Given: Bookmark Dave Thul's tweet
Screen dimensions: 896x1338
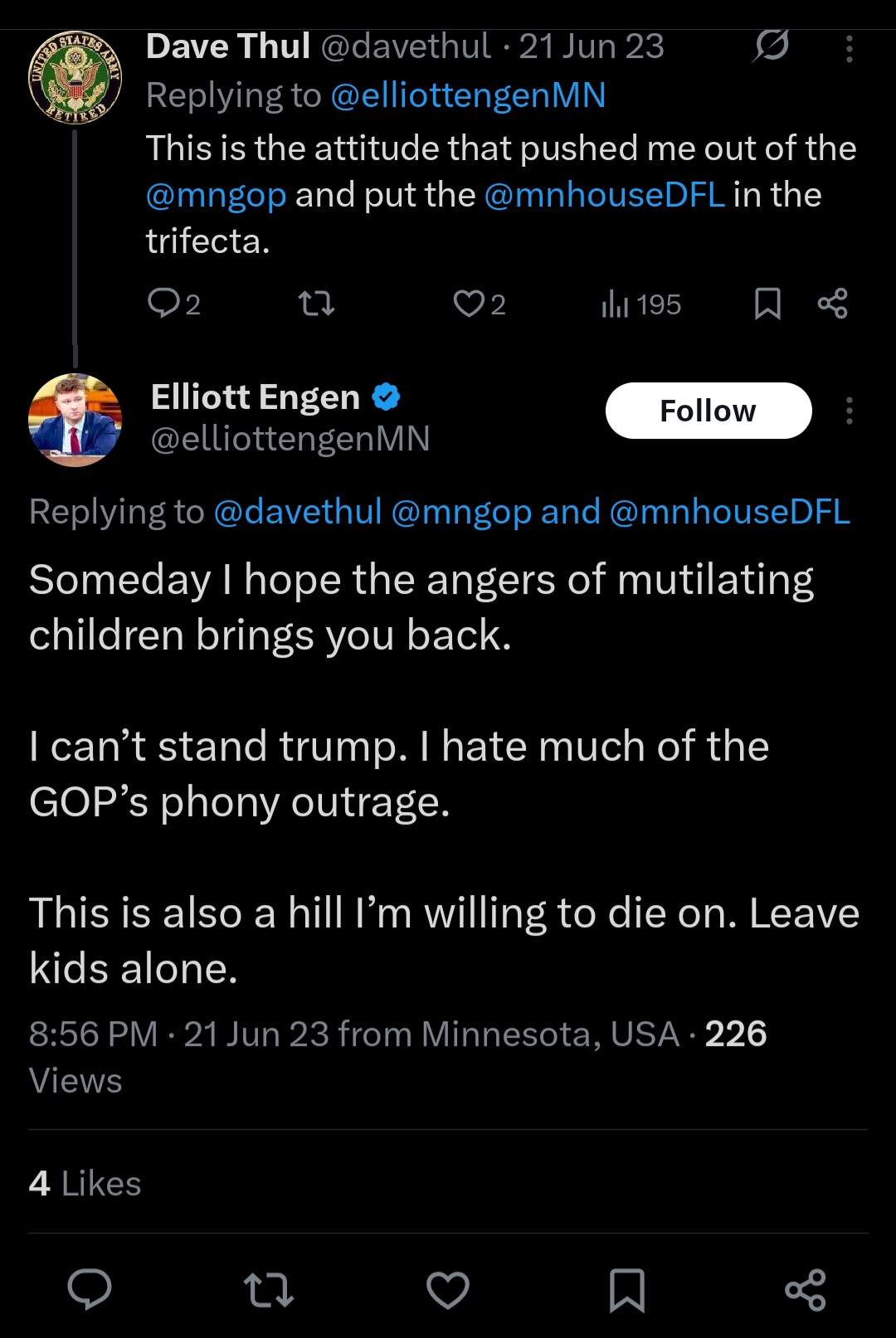Looking at the screenshot, I should coord(767,304).
